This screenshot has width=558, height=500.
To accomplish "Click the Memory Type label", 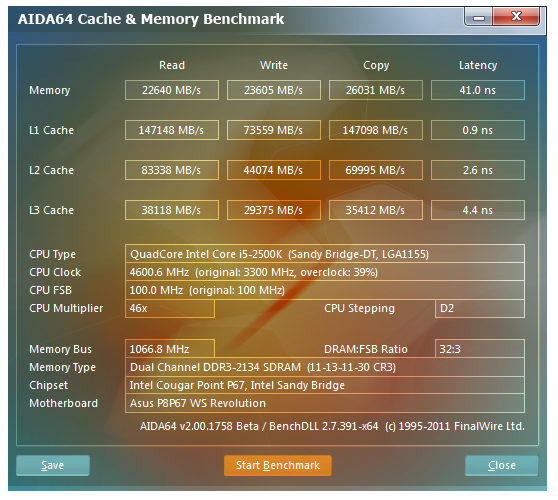I will 62,367.
